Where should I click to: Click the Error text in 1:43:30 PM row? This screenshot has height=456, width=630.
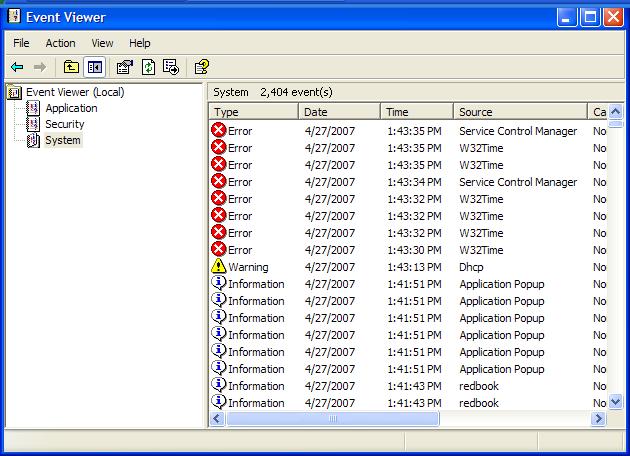[240, 250]
